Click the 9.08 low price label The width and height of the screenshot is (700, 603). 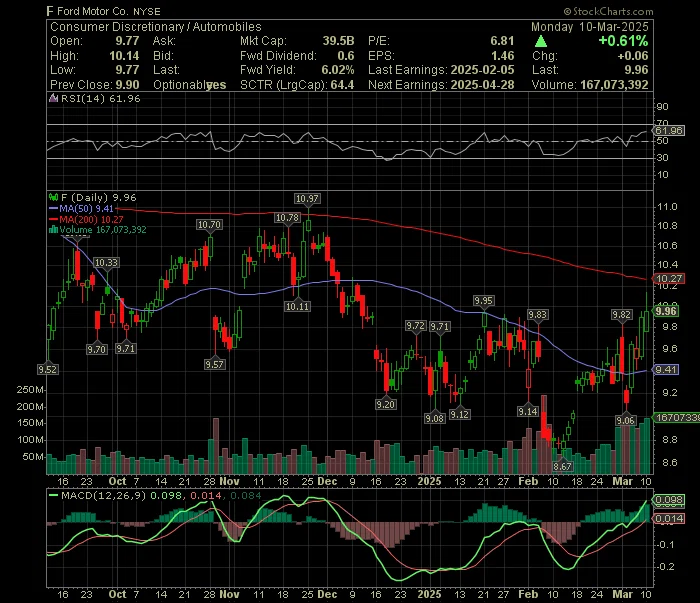tap(435, 419)
